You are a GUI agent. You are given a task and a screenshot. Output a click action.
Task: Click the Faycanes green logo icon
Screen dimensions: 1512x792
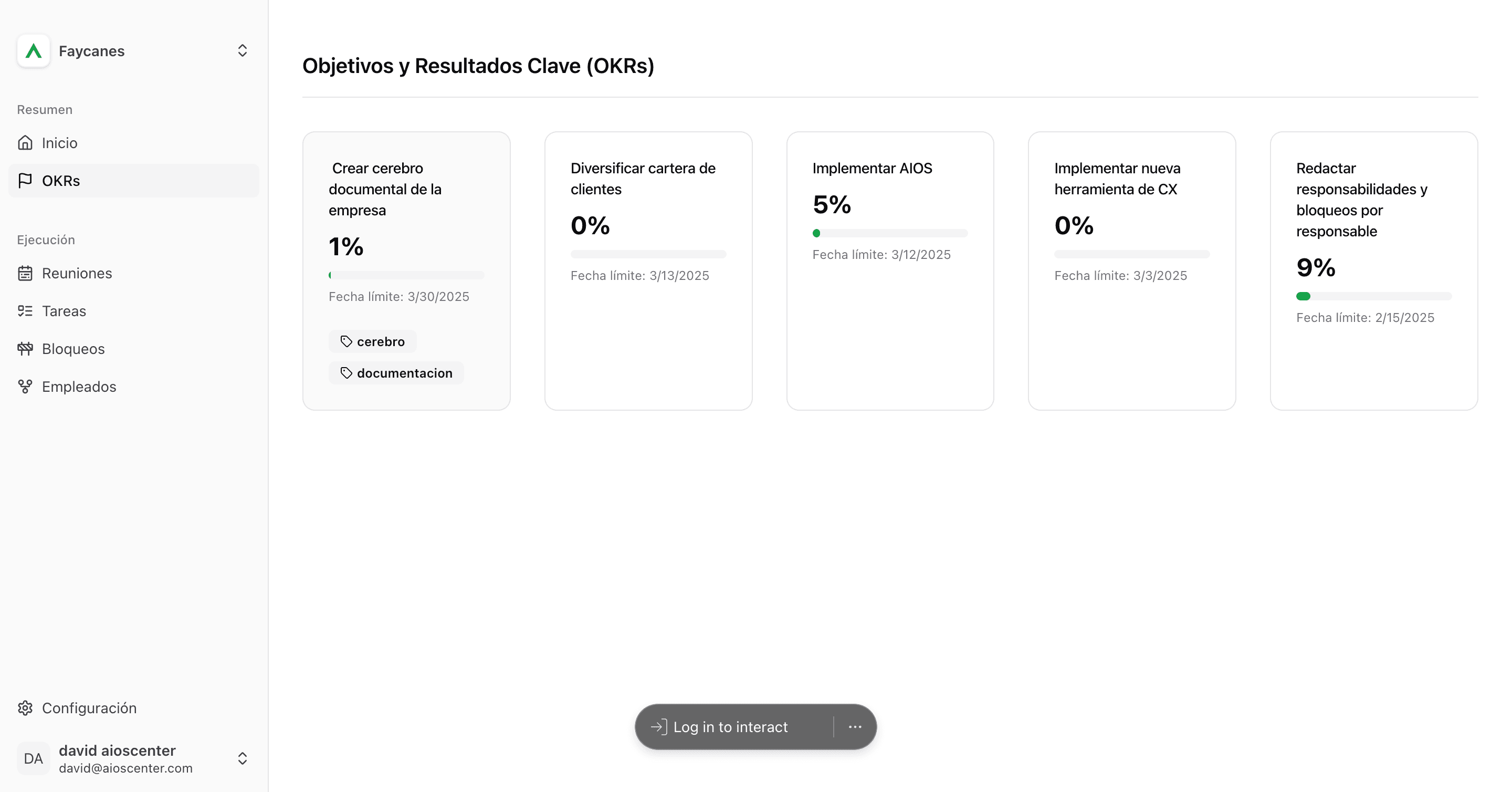34,51
